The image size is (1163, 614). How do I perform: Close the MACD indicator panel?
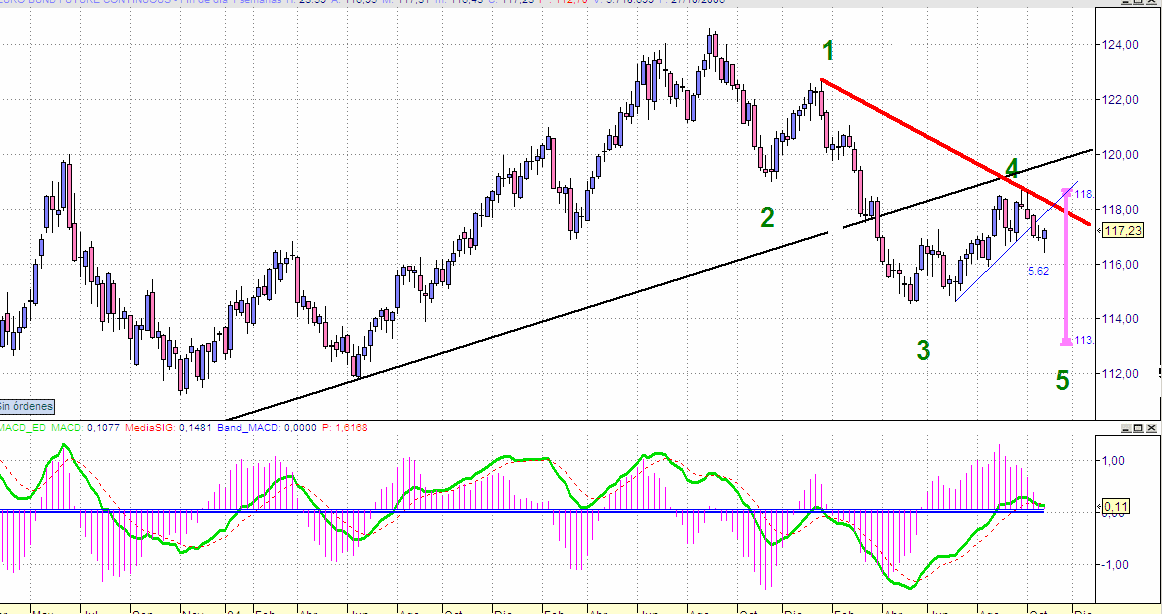[1151, 428]
